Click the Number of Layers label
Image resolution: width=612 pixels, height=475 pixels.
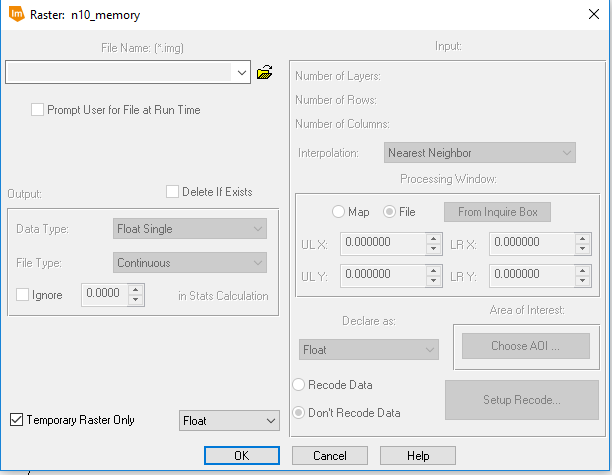(338, 76)
